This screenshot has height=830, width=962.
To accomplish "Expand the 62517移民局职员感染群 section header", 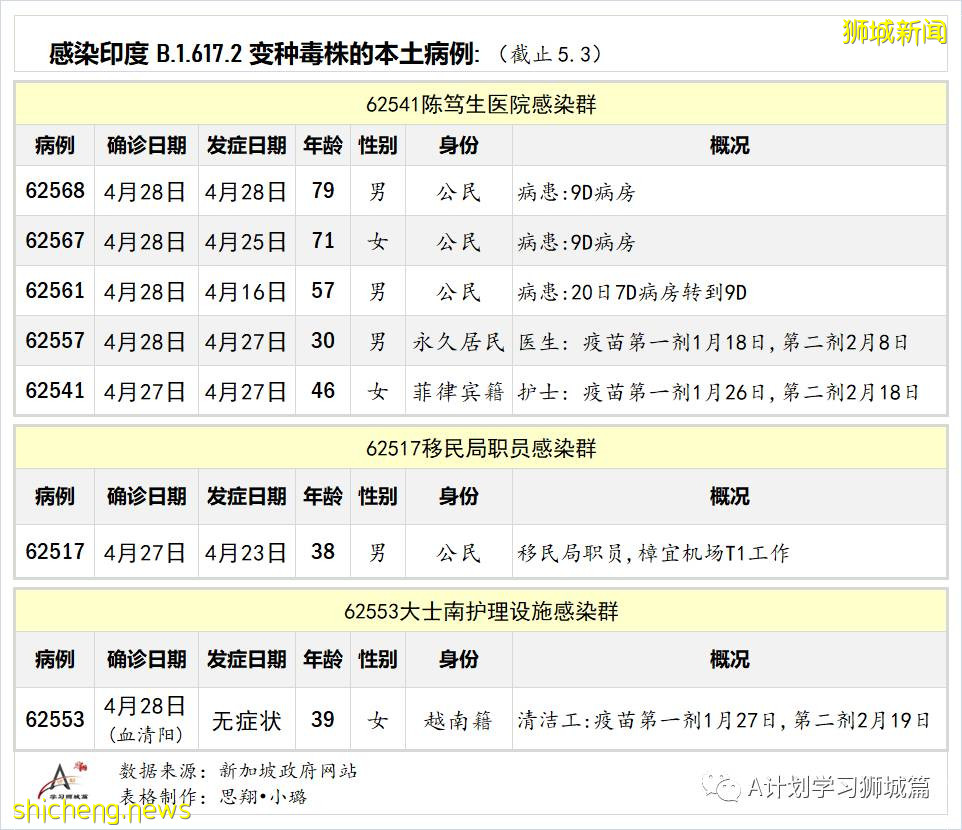I will 481,451.
